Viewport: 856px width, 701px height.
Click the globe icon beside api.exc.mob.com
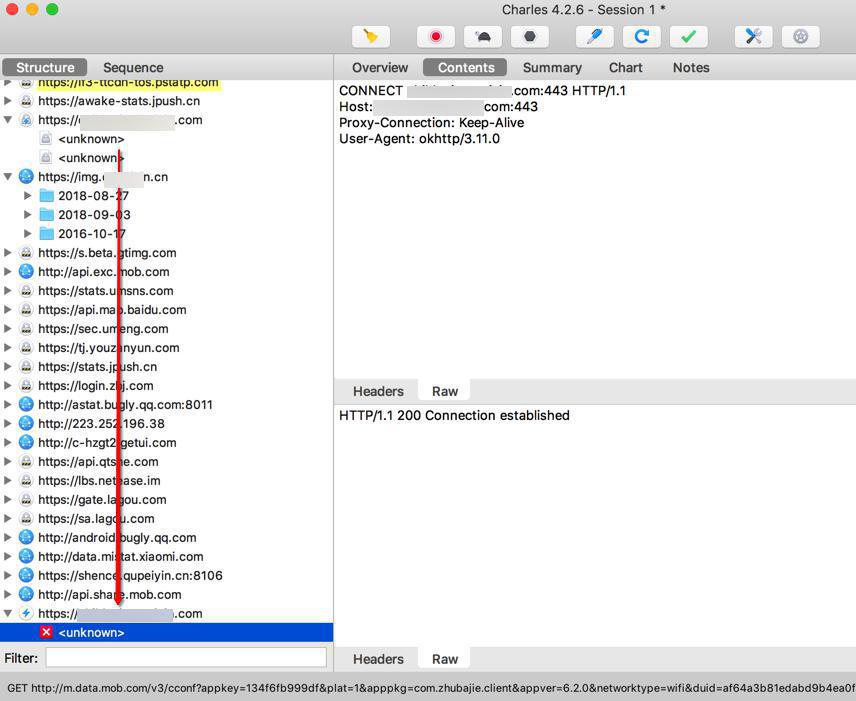pos(26,271)
